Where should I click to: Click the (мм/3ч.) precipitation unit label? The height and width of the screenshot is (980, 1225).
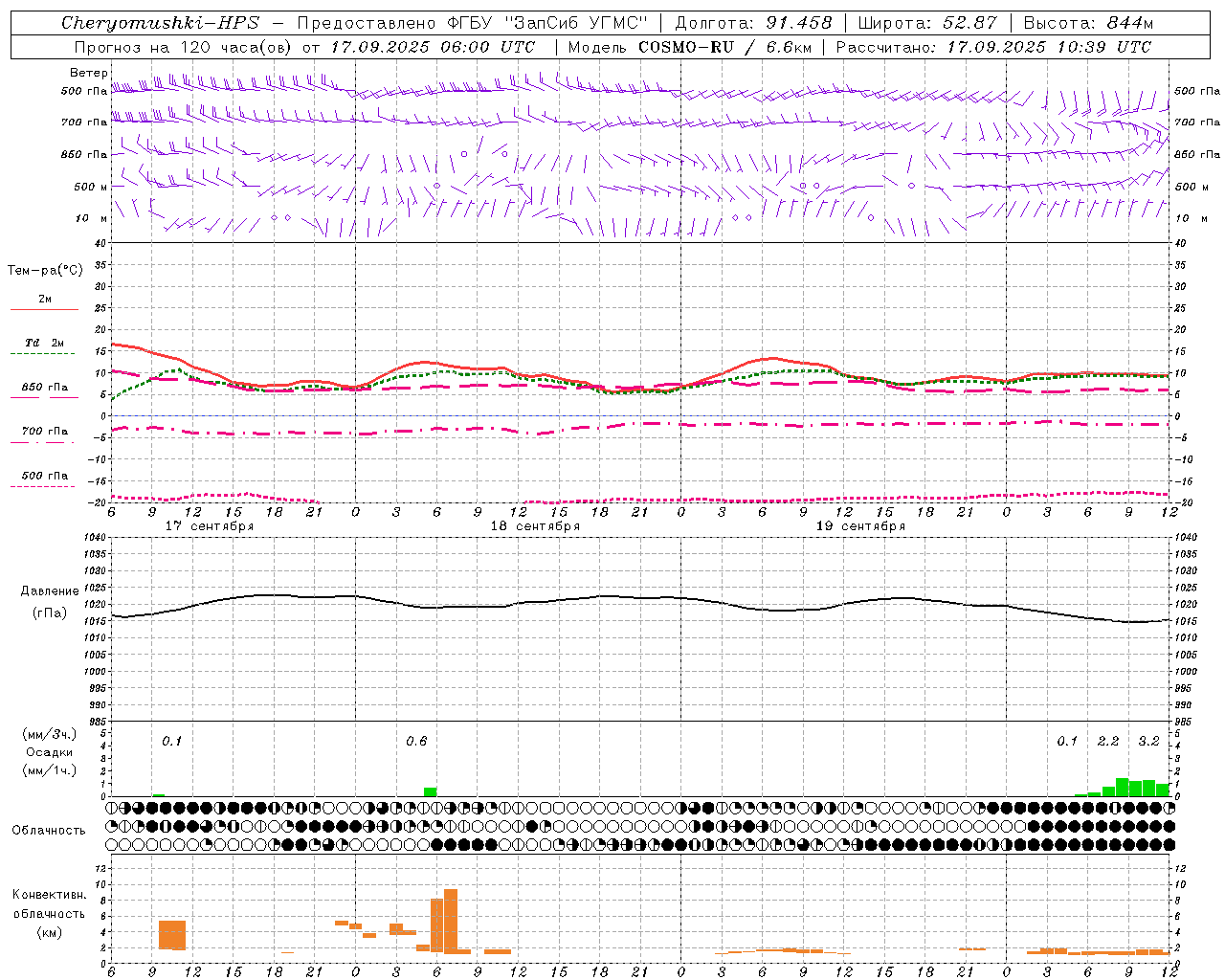(x=50, y=735)
